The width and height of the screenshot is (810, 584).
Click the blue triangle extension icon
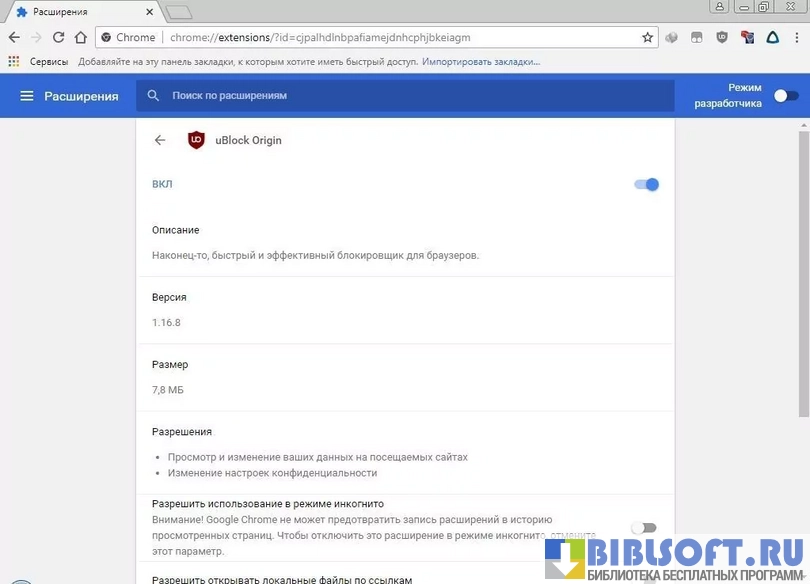(772, 37)
